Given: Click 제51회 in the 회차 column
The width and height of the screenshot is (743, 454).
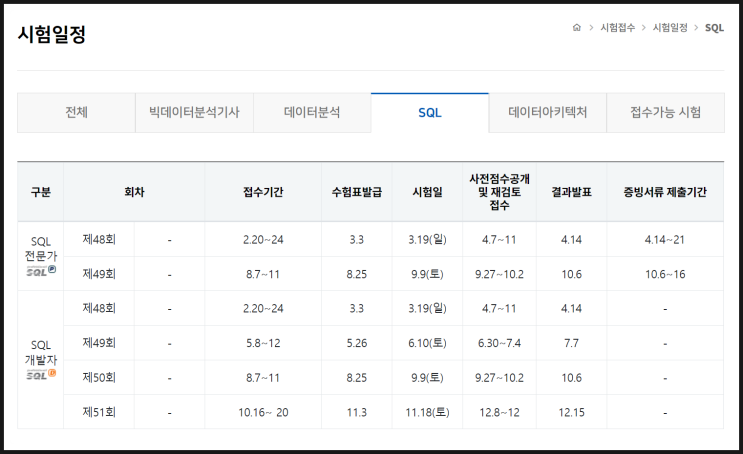Looking at the screenshot, I should (99, 412).
